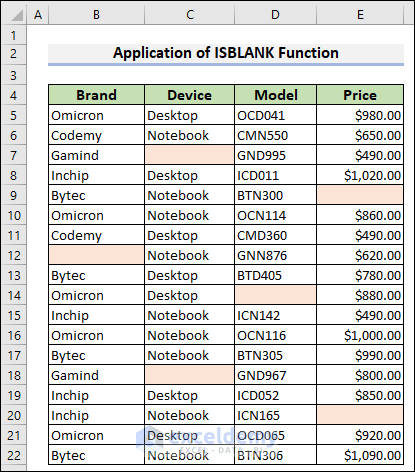The height and width of the screenshot is (472, 415).
Task: Select the blank Device cell in GND967 row
Action: tap(189, 375)
